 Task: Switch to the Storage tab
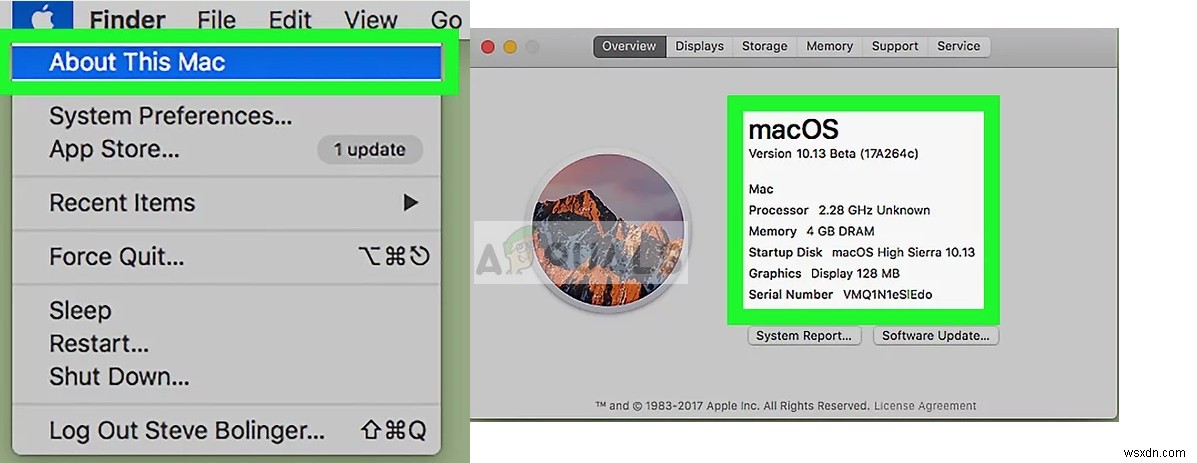pyautogui.click(x=765, y=47)
